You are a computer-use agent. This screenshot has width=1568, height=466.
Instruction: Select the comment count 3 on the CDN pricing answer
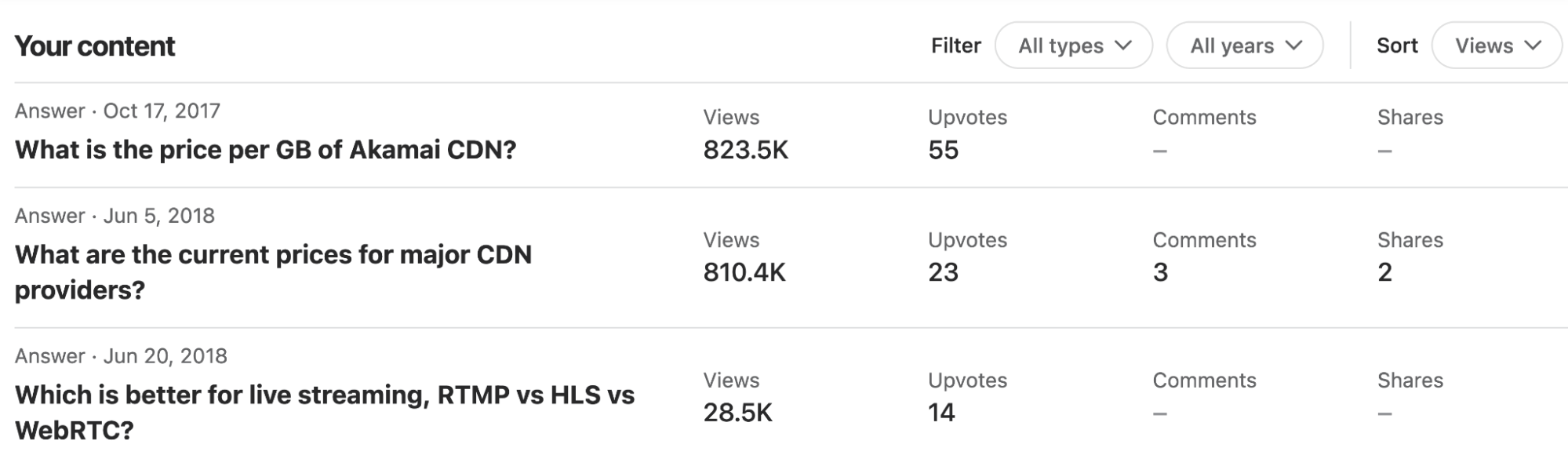tap(1161, 272)
